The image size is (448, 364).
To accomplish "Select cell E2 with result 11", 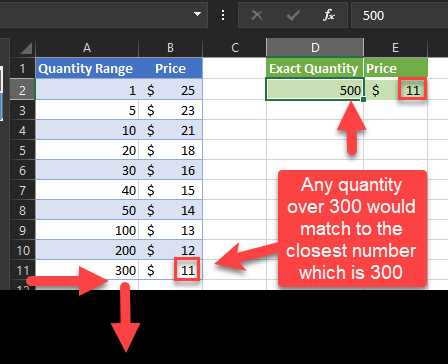I will [396, 89].
